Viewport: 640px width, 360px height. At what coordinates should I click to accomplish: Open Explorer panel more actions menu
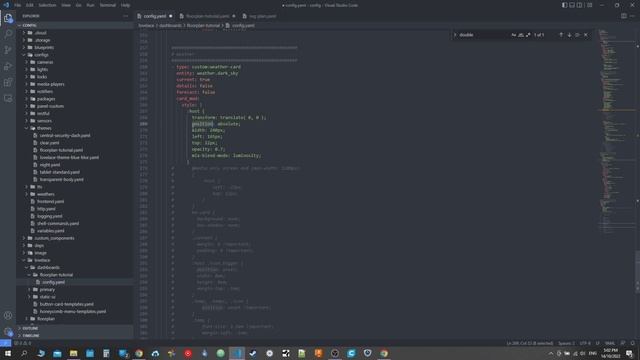(126, 16)
